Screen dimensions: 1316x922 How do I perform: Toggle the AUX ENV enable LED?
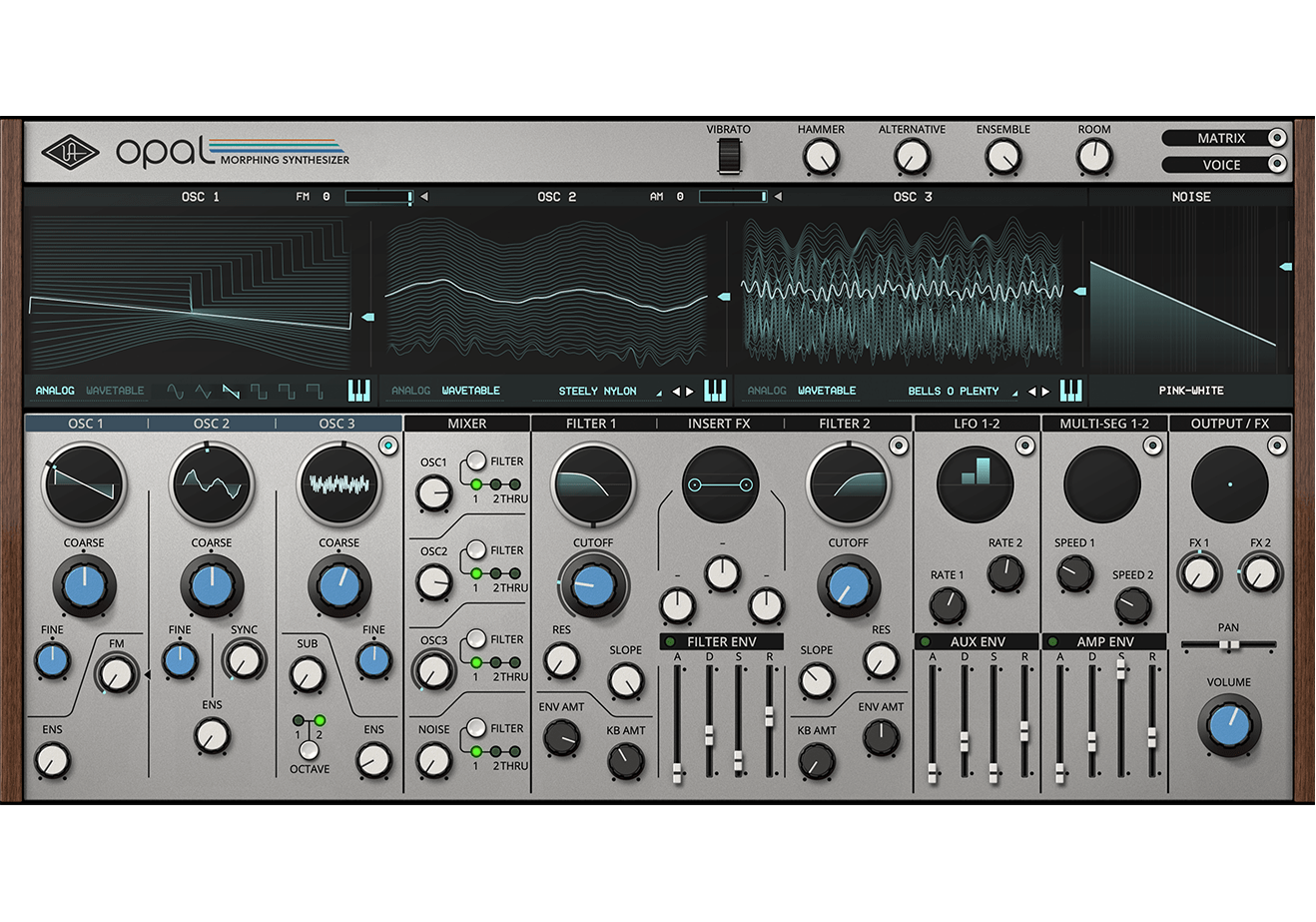[x=926, y=641]
